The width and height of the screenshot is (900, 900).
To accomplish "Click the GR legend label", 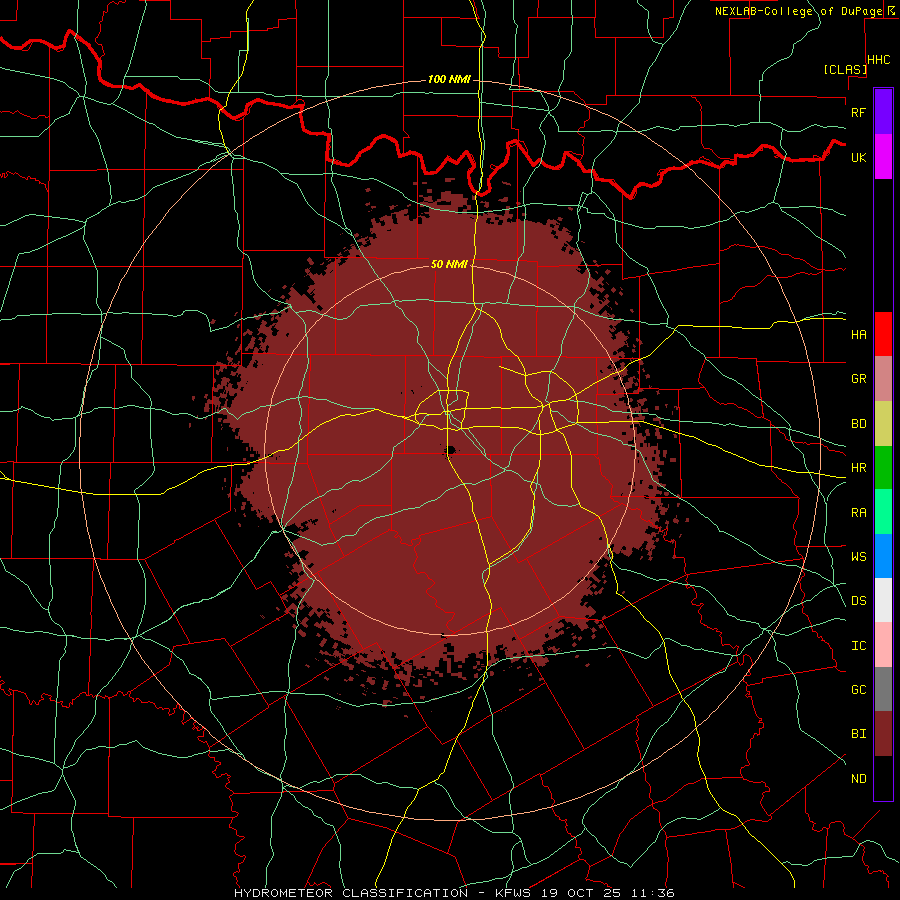I will (x=858, y=379).
